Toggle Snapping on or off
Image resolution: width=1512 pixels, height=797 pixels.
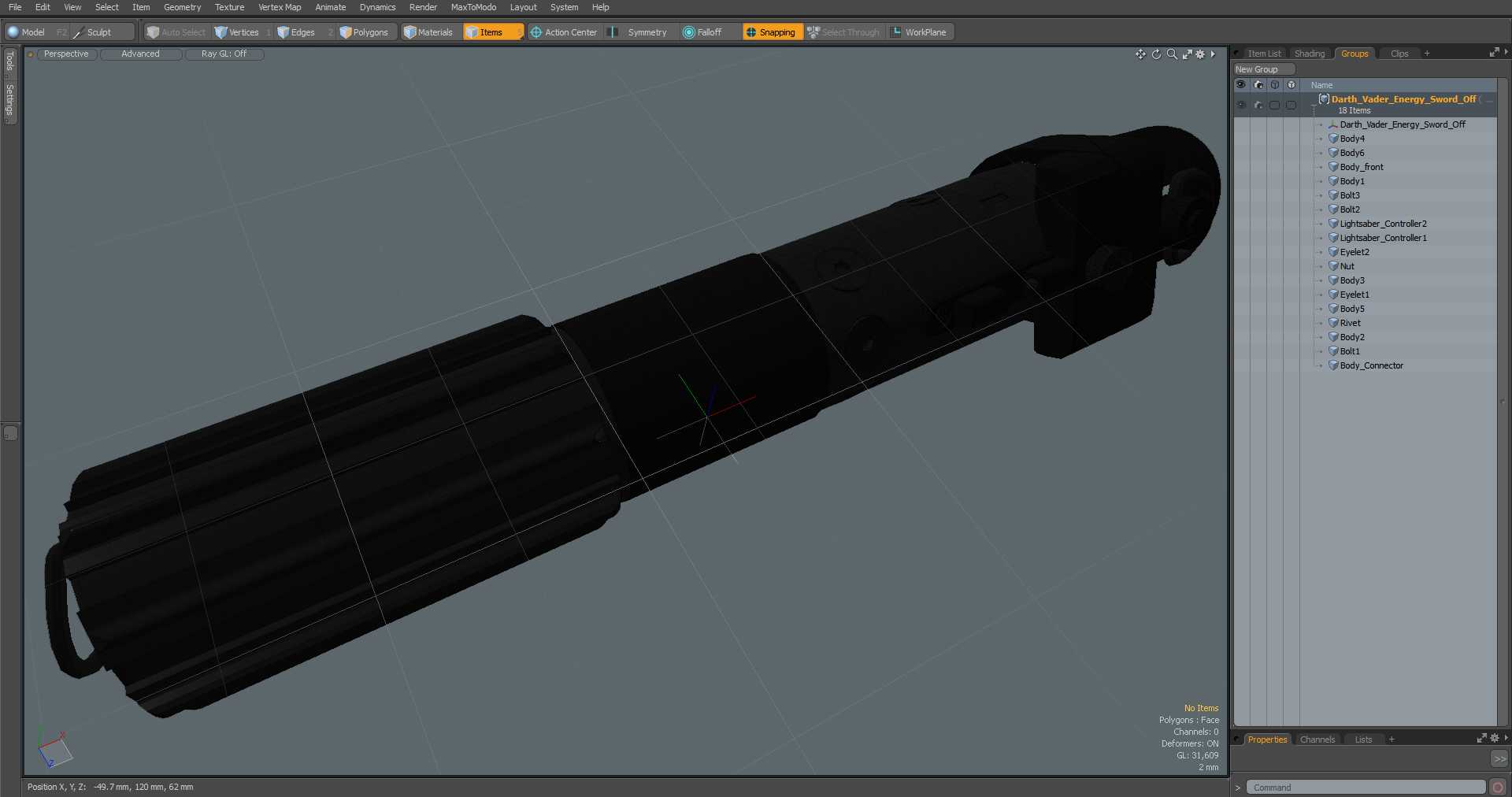(x=772, y=32)
